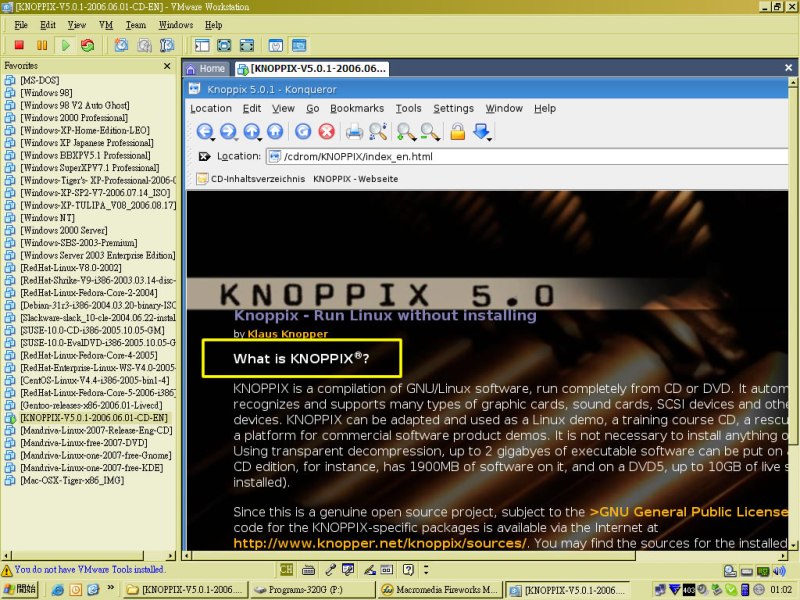Suspend the virtual machine with the pause icon

42,45
